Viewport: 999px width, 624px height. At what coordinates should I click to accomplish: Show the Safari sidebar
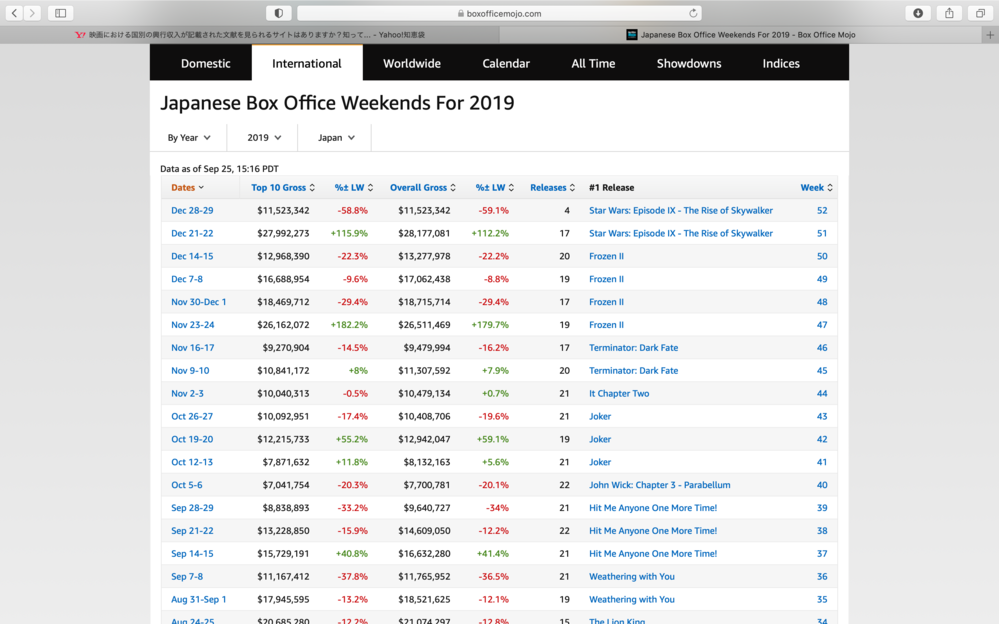(x=61, y=13)
